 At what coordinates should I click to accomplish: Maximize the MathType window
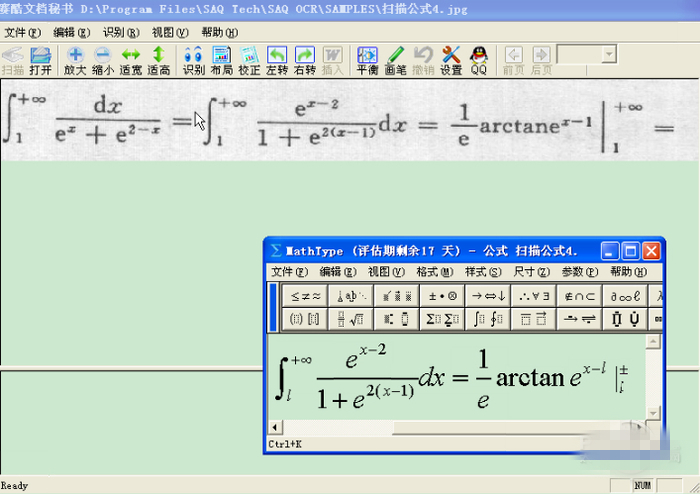[632, 251]
